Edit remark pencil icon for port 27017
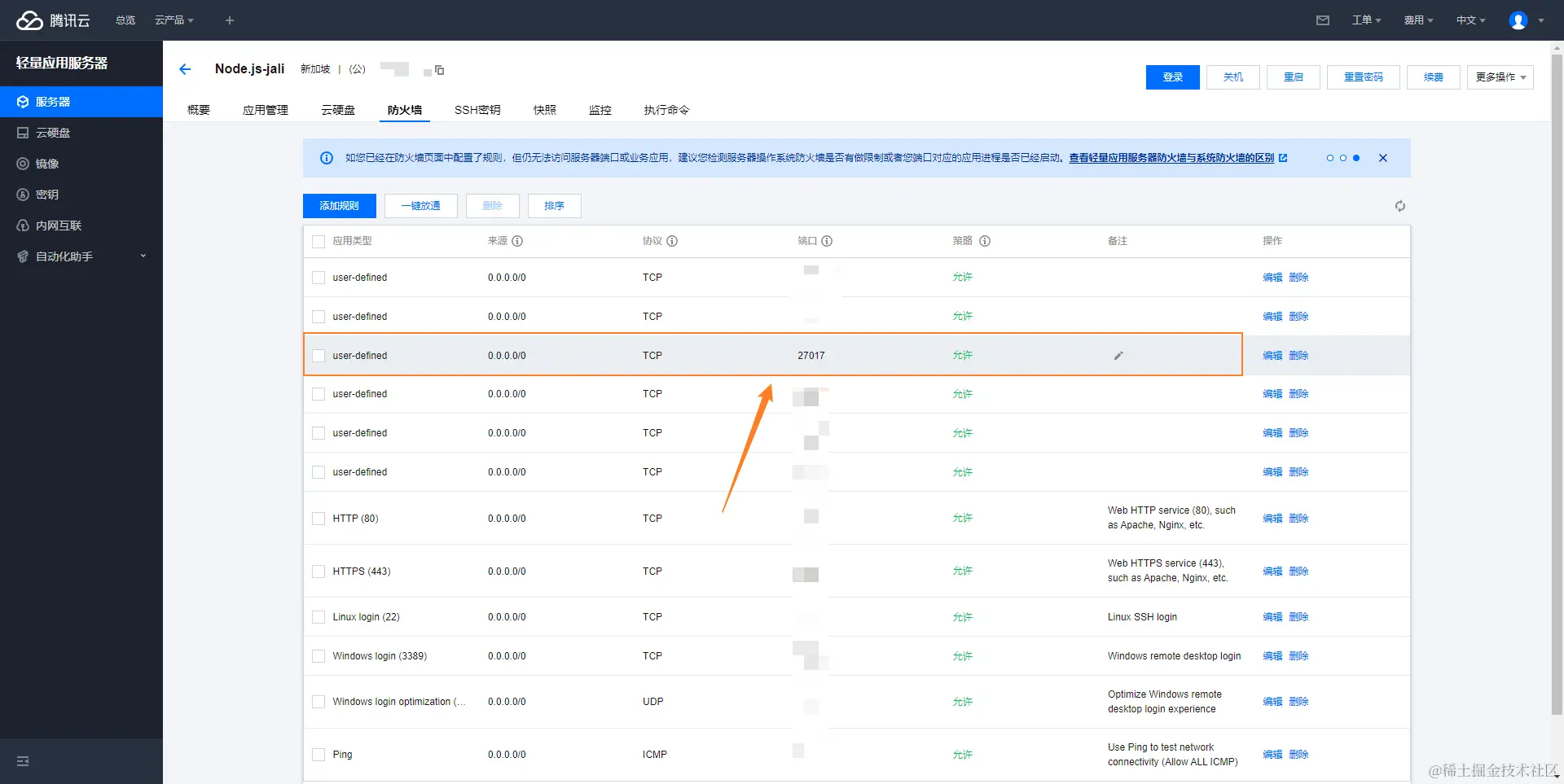1564x784 pixels. [1118, 356]
